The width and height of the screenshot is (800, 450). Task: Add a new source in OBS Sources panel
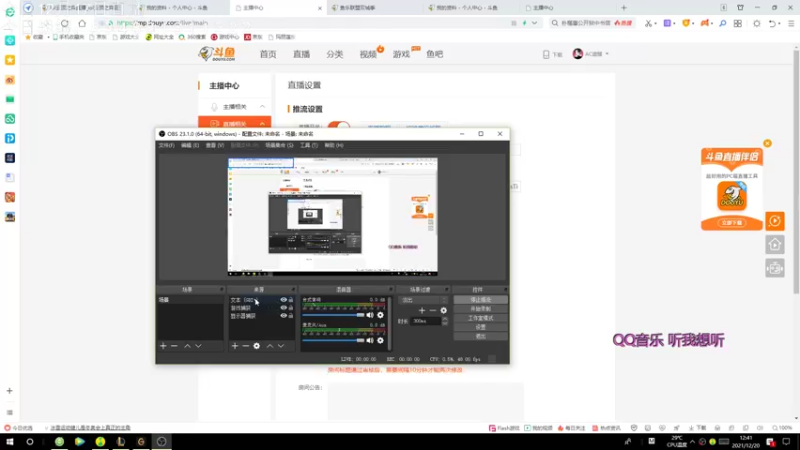[235, 346]
